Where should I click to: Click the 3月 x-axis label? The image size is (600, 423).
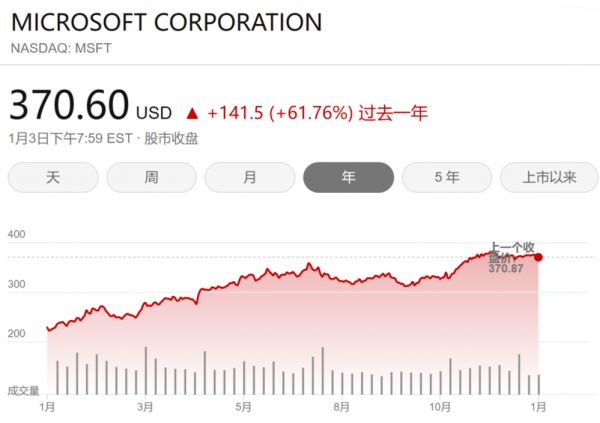[x=146, y=407]
